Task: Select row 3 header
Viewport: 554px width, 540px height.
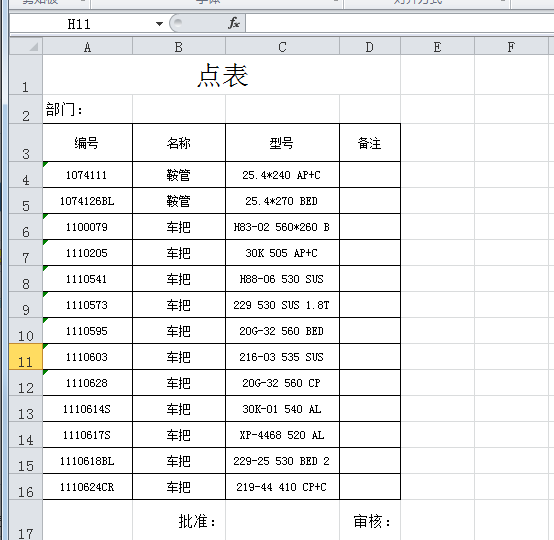Action: coord(26,143)
